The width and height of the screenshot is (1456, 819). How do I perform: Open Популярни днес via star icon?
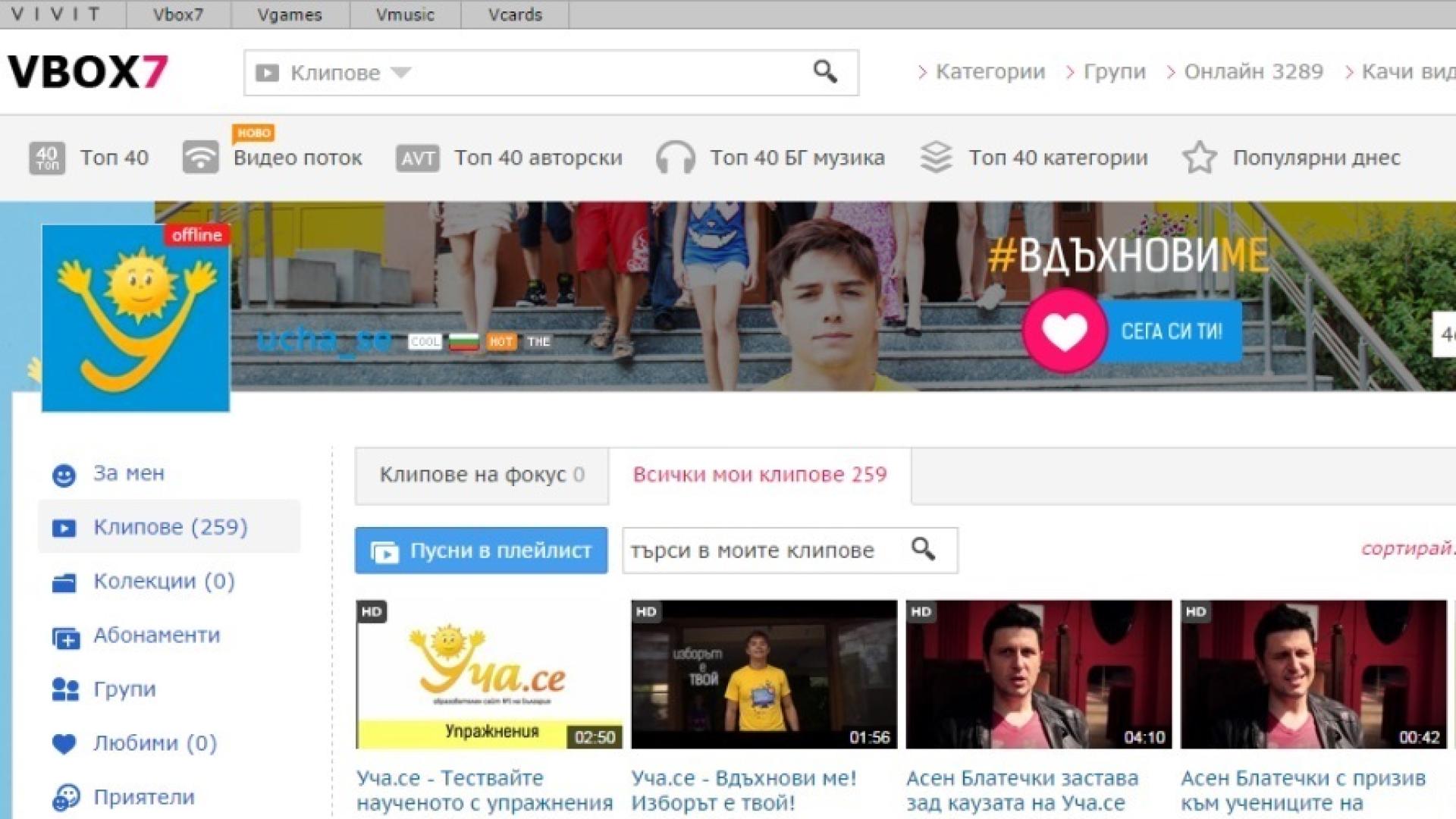(1199, 158)
